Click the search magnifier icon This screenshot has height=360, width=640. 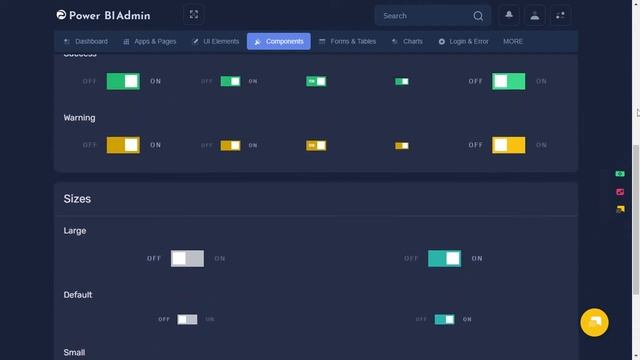[x=478, y=16]
